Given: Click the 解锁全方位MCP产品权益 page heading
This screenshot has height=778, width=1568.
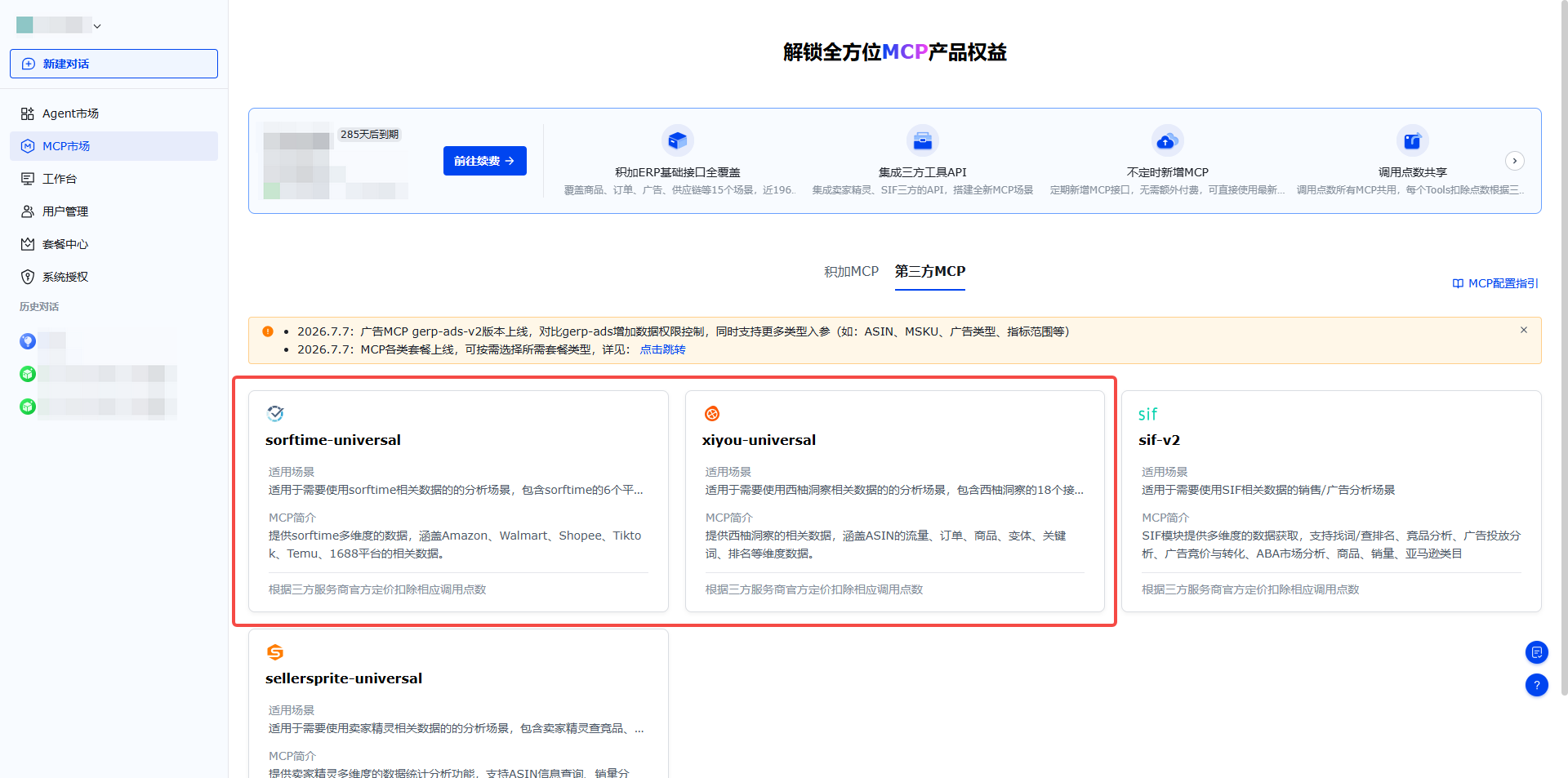Looking at the screenshot, I should 895,52.
